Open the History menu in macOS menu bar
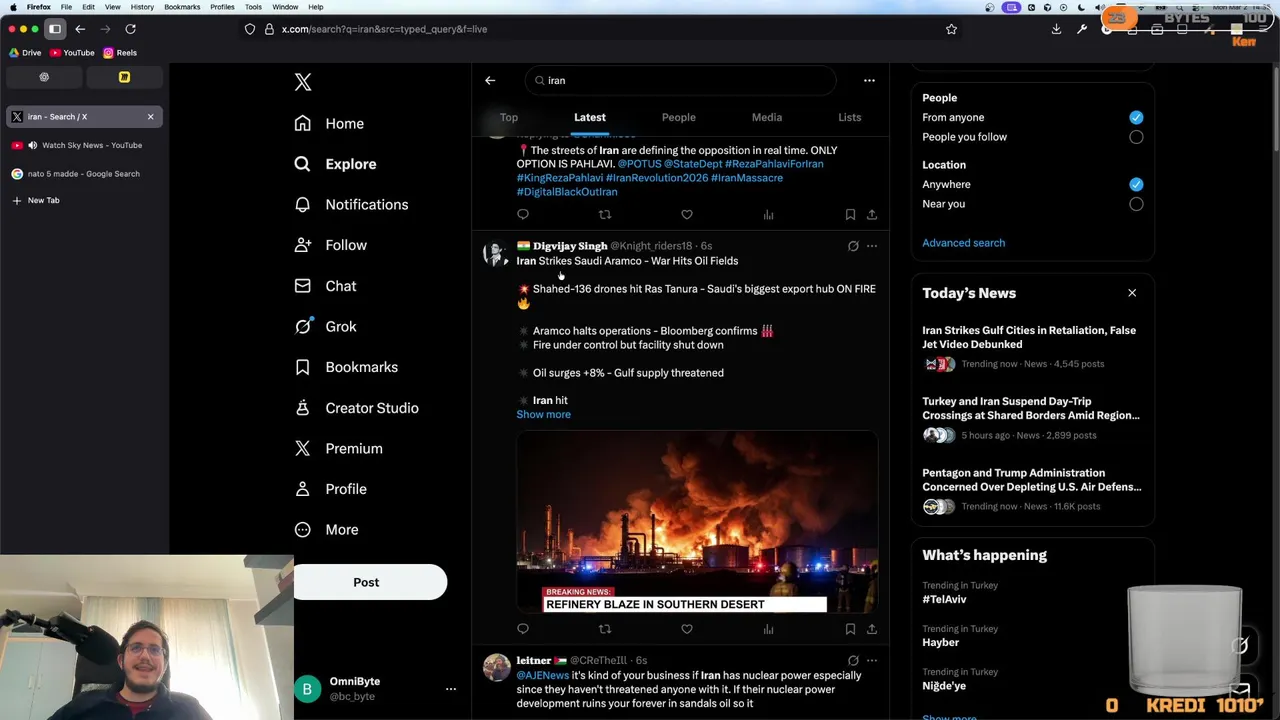1280x720 pixels. point(142,7)
